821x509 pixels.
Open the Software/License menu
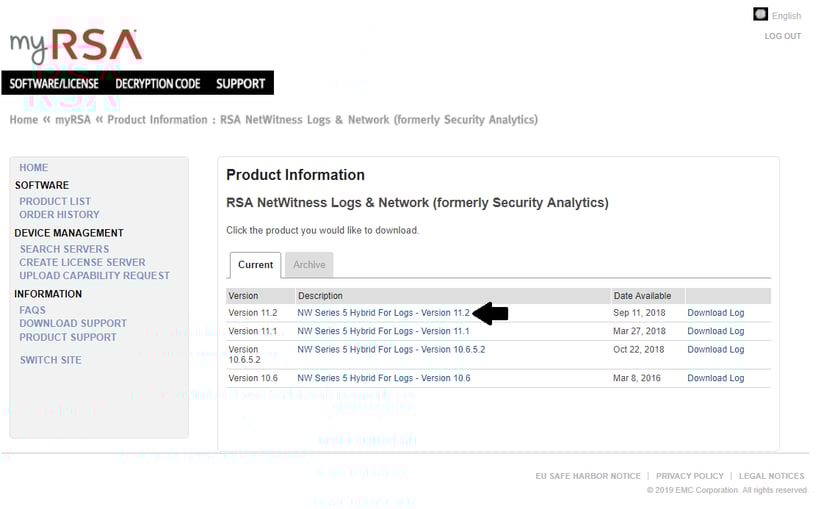(x=54, y=84)
